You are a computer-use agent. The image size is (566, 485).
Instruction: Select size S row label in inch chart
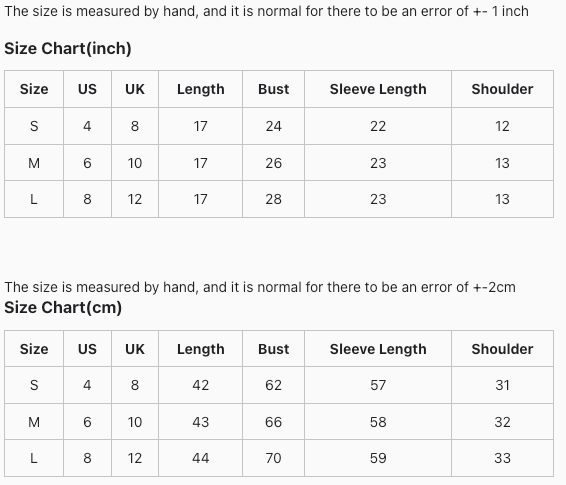click(x=34, y=126)
